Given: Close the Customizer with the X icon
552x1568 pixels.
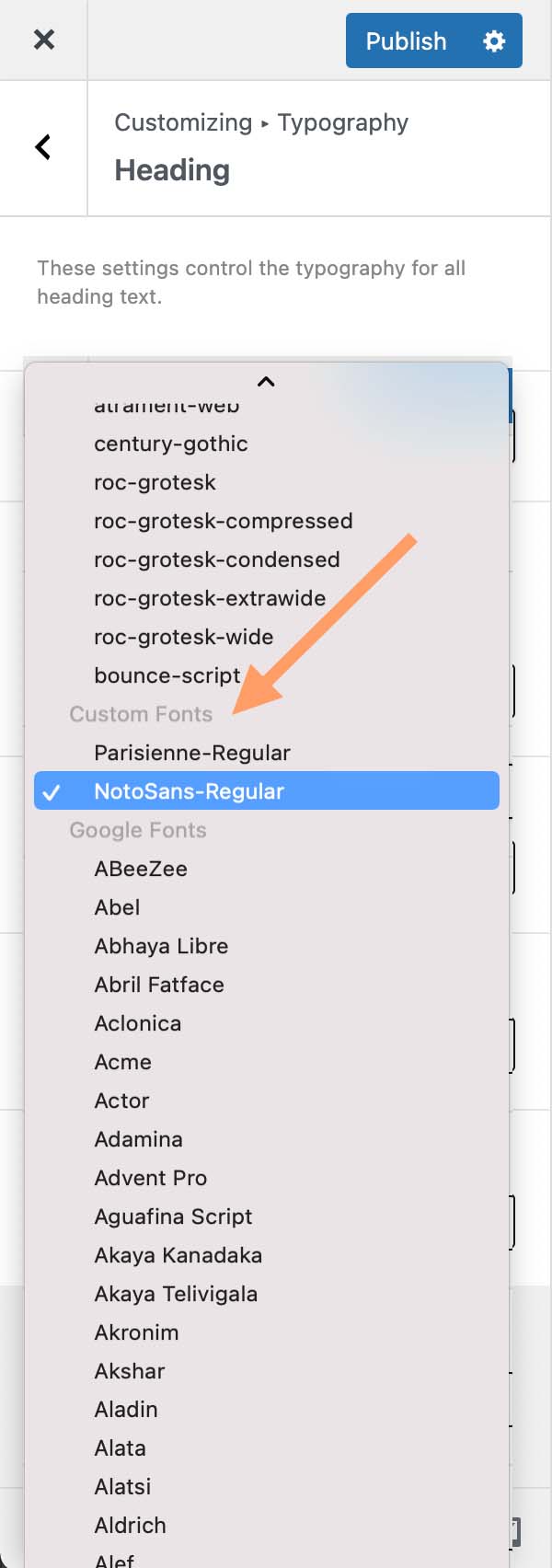Looking at the screenshot, I should (x=43, y=40).
